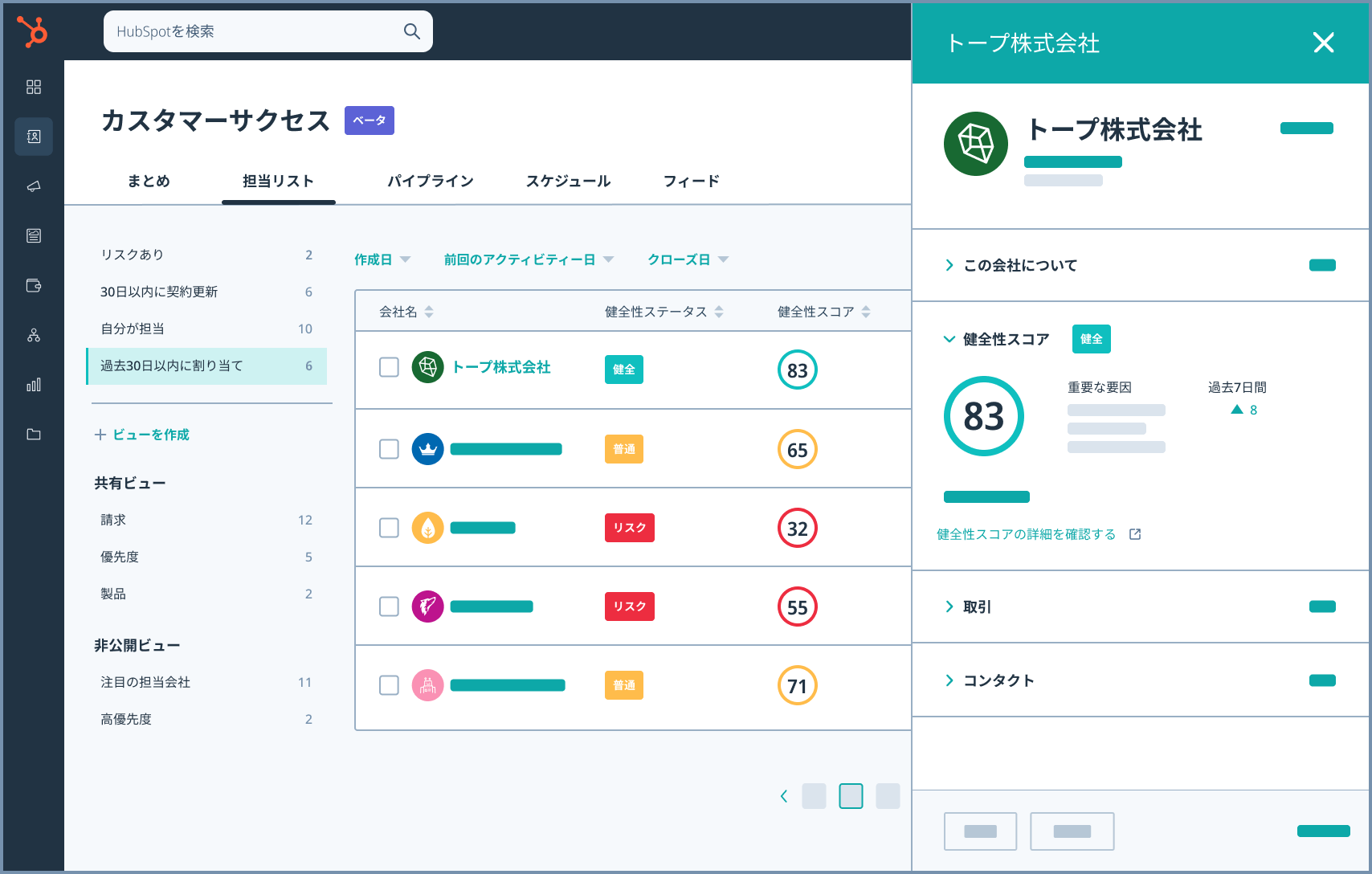The height and width of the screenshot is (874, 1372).
Task: Select the リスクあり view
Action: tap(206, 255)
